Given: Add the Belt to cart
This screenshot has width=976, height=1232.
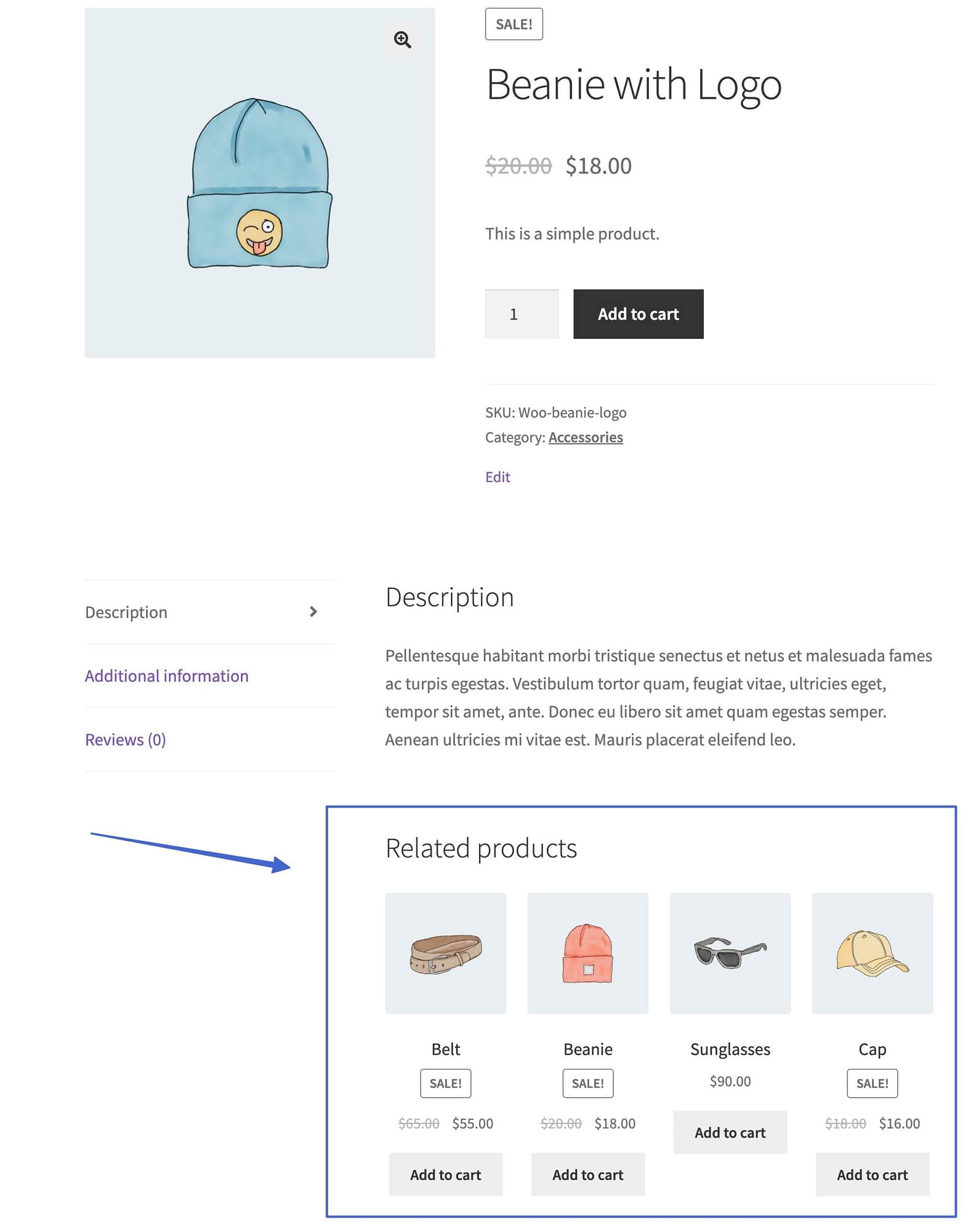Looking at the screenshot, I should tap(445, 1174).
